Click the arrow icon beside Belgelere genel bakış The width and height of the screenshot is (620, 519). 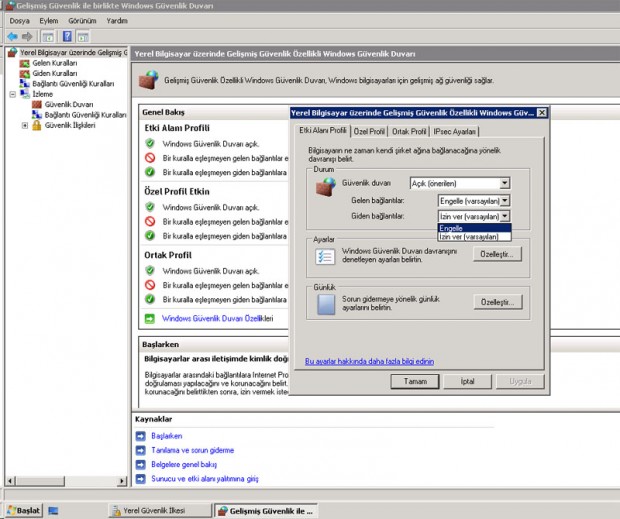[140, 464]
